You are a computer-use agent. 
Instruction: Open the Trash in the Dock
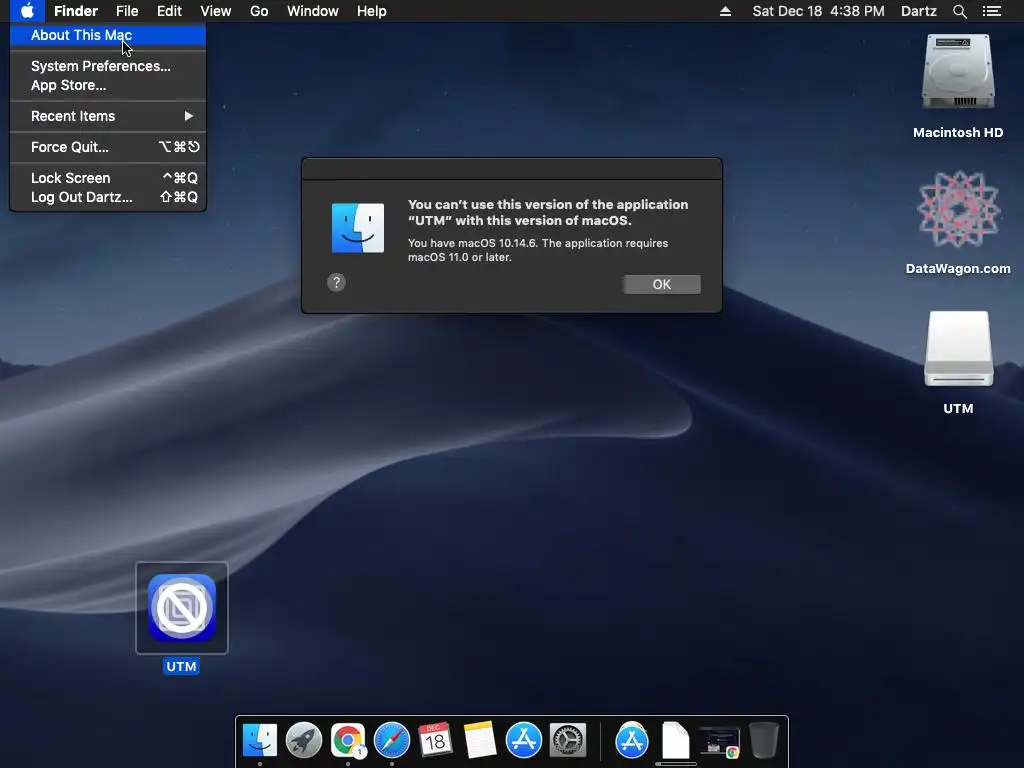(x=763, y=741)
